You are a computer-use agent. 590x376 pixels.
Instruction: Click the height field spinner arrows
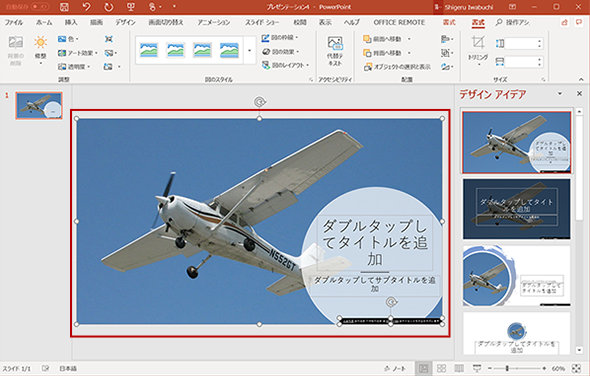(x=540, y=43)
